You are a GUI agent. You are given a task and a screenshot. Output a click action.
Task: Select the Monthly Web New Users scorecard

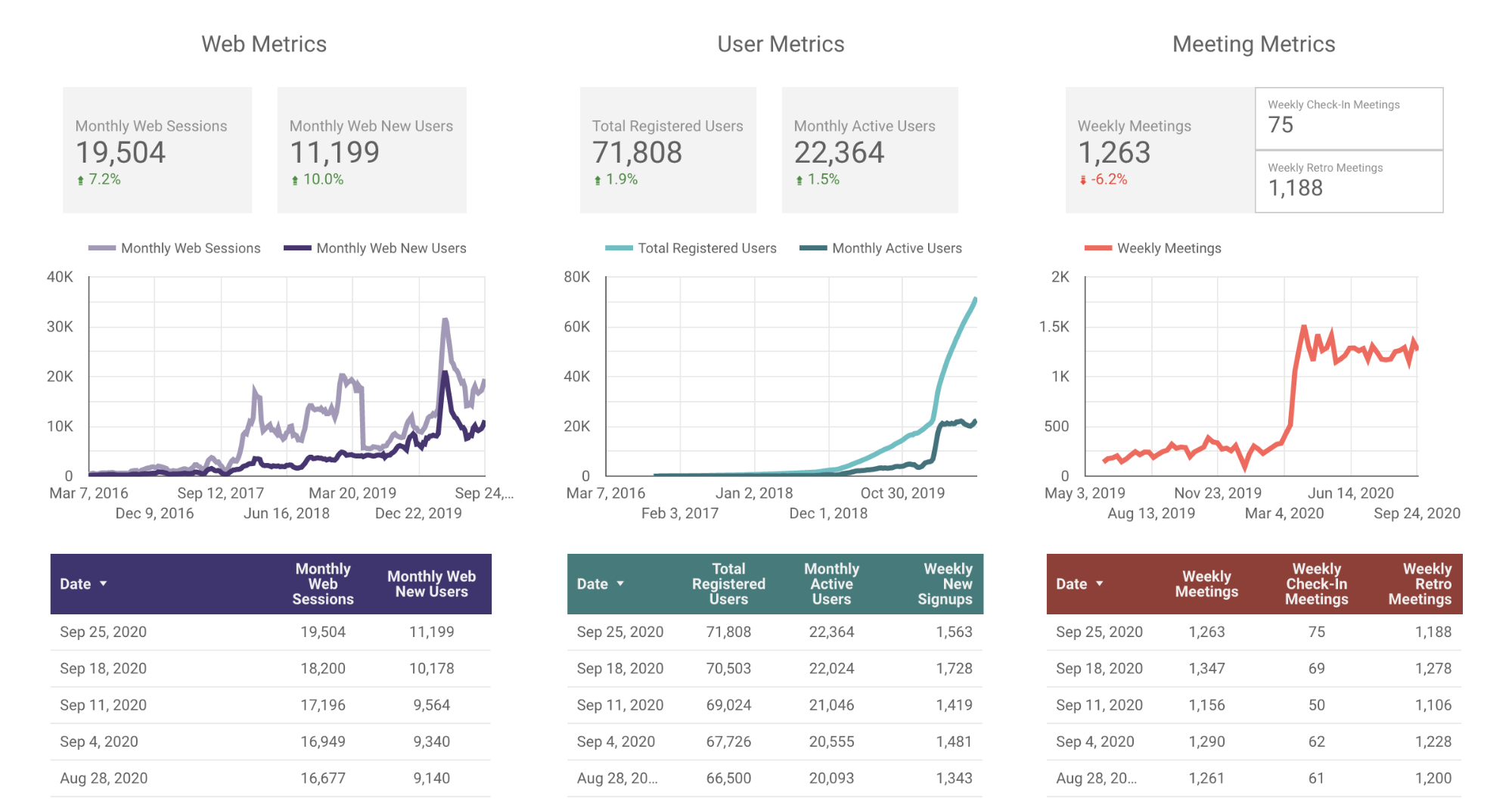372,150
